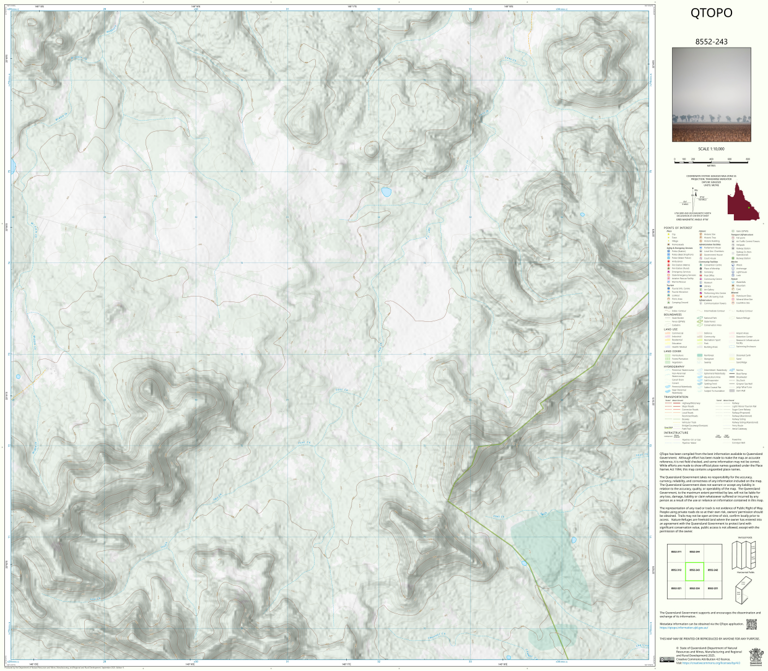This screenshot has width=768, height=671.
Task: Click the small blue lake at map centre
Action: [x=386, y=192]
